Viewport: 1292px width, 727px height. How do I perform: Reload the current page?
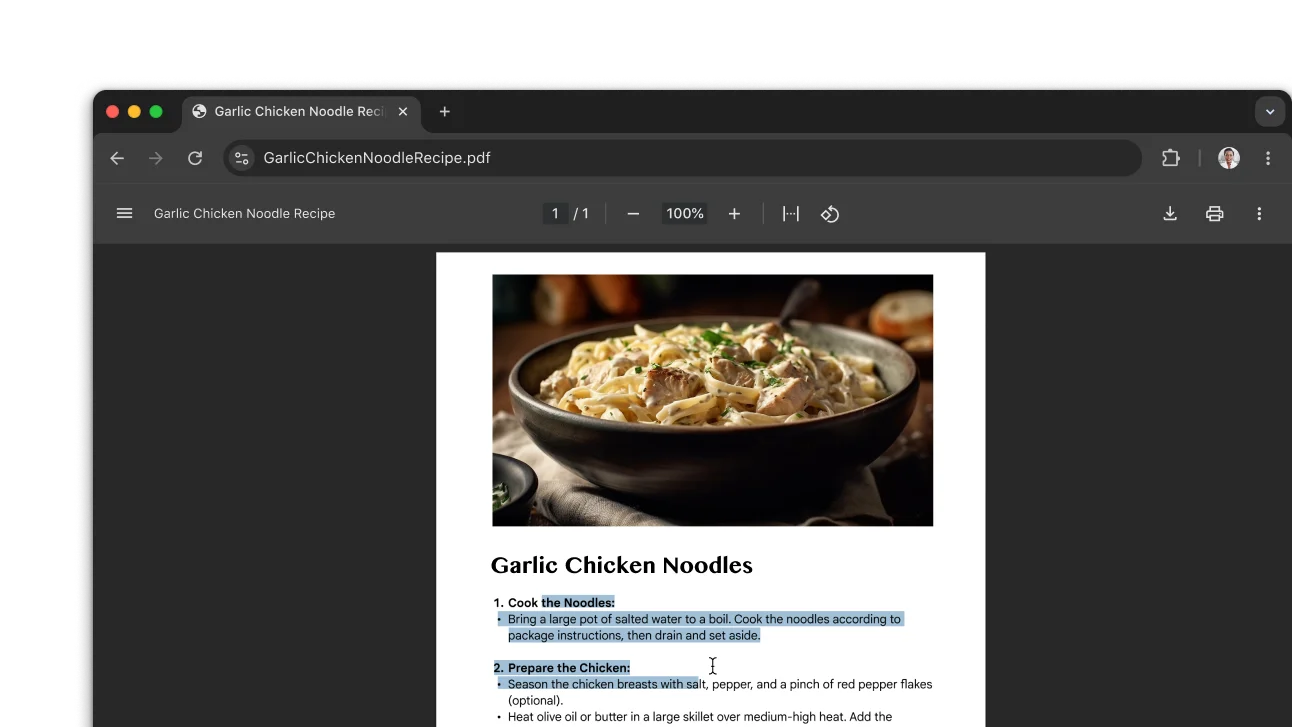[x=195, y=158]
